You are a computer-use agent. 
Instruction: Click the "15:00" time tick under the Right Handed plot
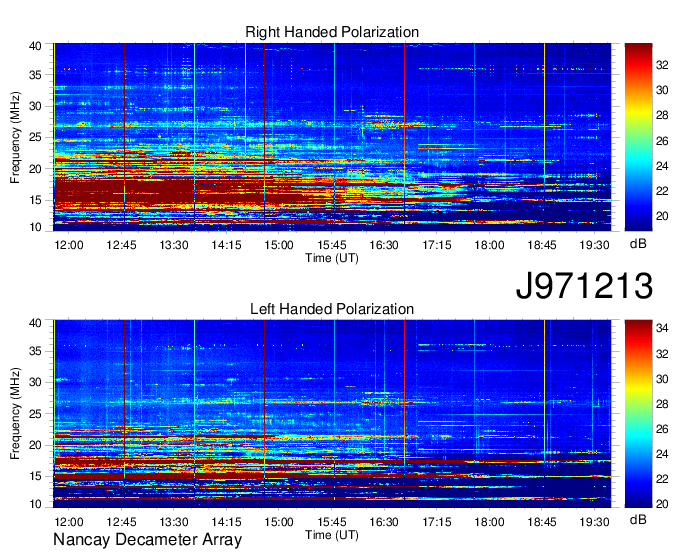(x=279, y=245)
